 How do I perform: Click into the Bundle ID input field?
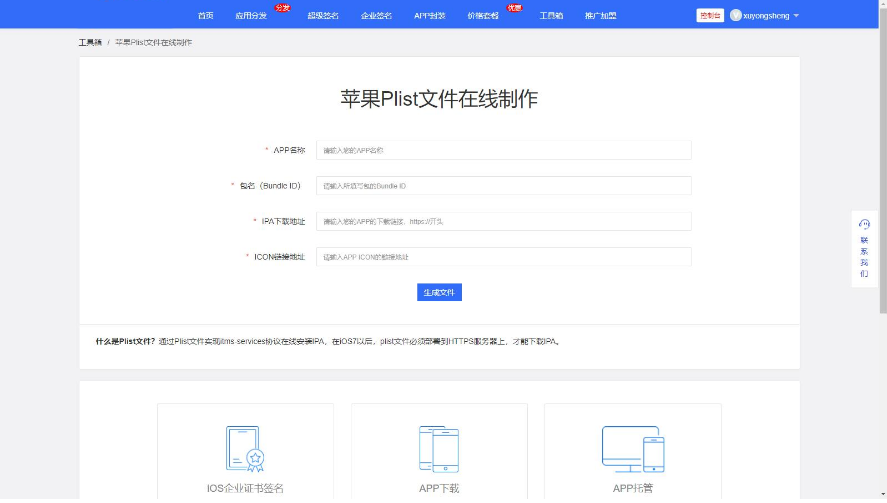[x=503, y=186]
